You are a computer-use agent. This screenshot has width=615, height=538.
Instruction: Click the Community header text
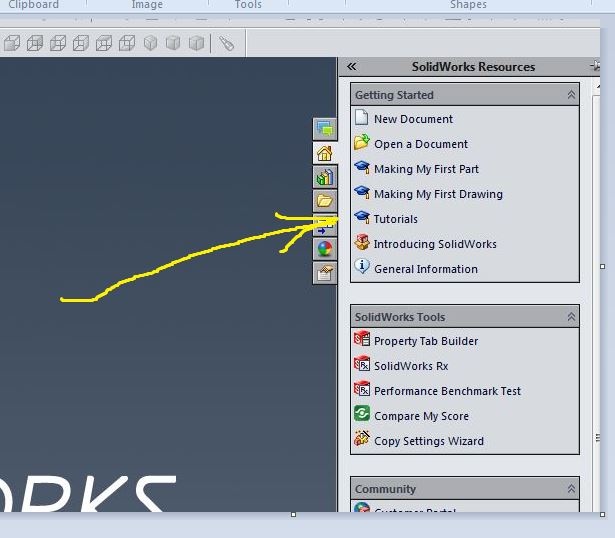click(385, 489)
